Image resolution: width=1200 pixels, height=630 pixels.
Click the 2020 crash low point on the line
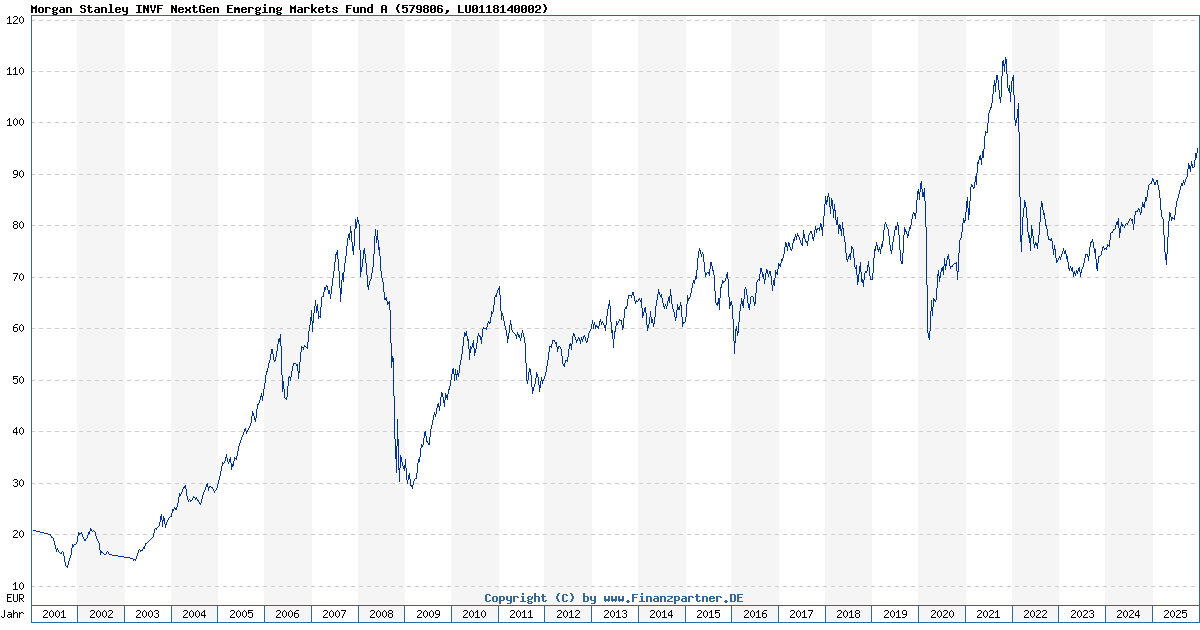929,338
